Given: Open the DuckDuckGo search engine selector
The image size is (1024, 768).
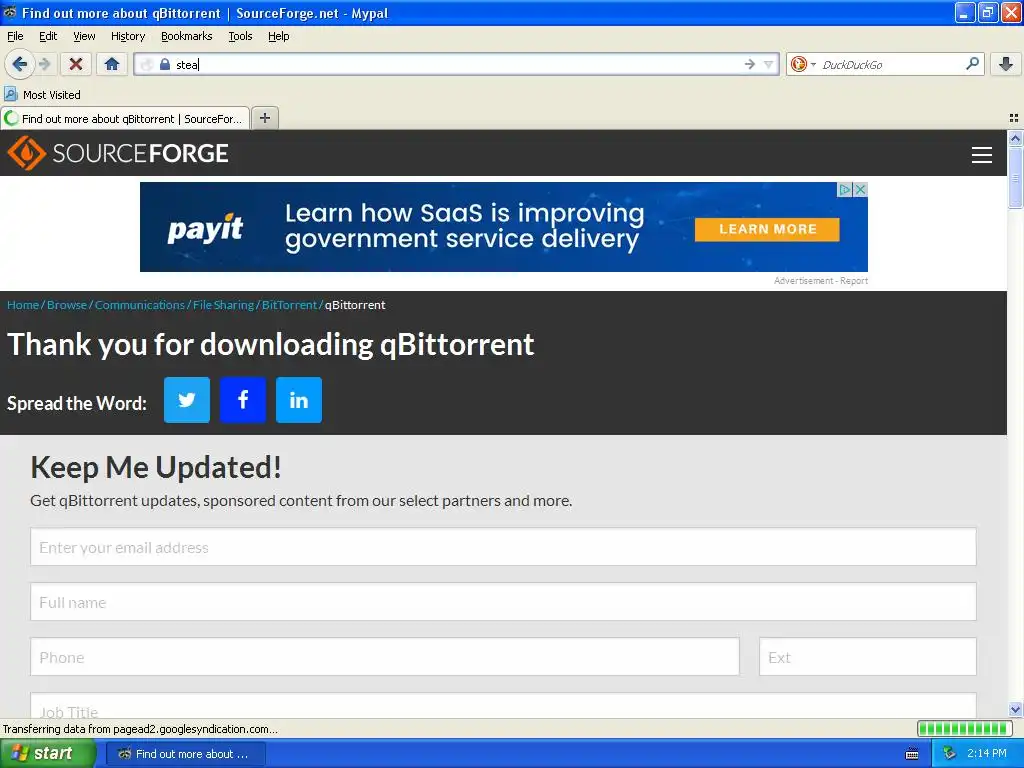Looking at the screenshot, I should (x=803, y=64).
